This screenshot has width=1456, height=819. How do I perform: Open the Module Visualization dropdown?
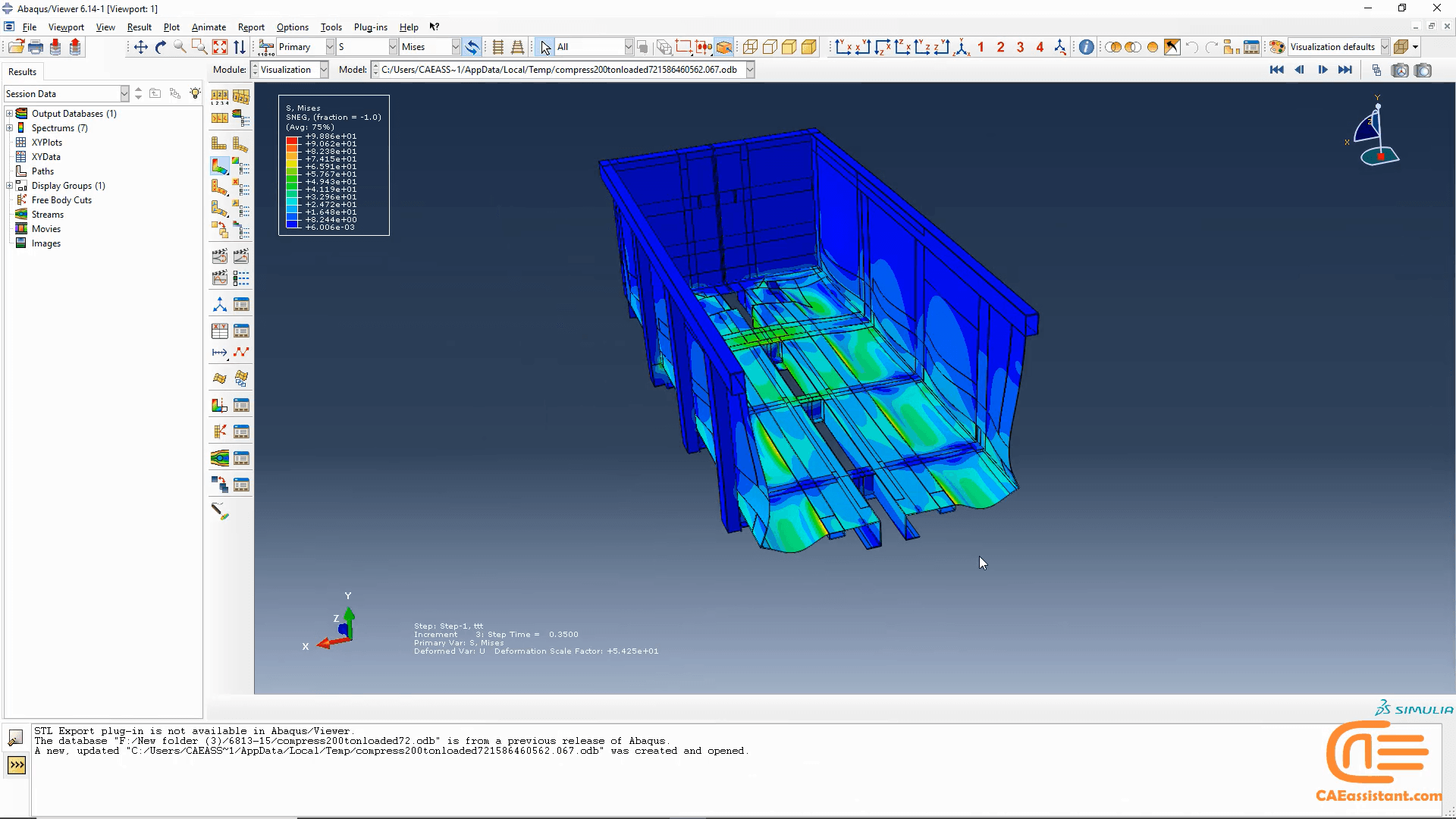[x=324, y=70]
